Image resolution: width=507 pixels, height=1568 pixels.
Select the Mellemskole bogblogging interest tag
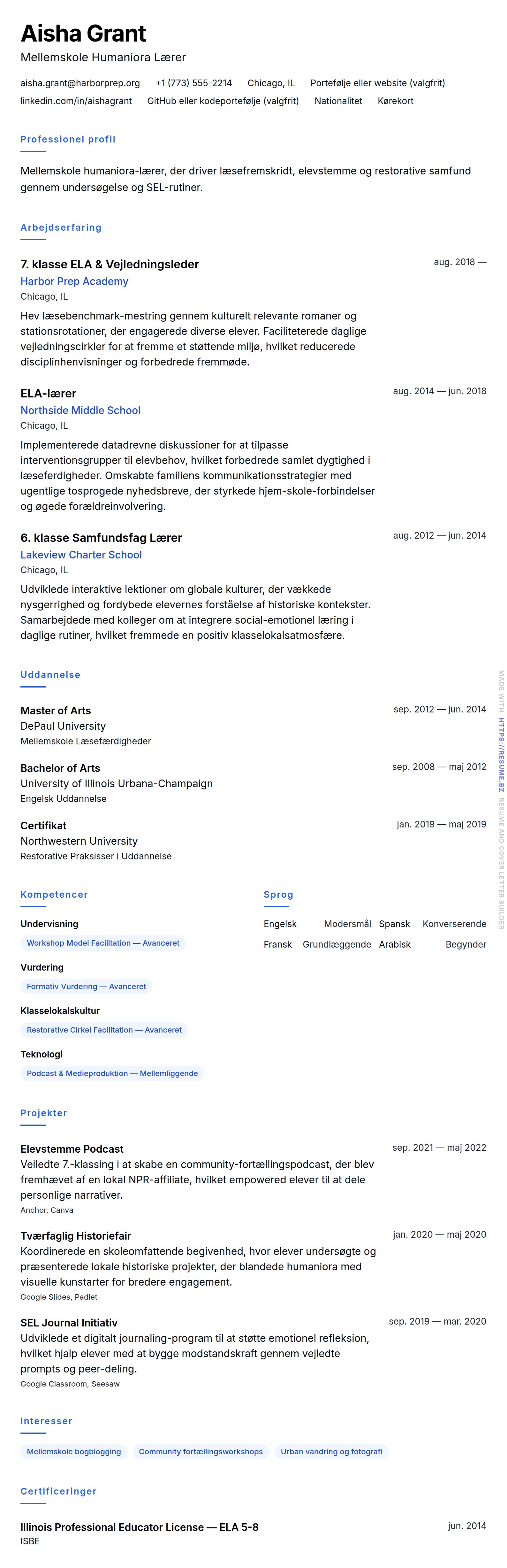tap(74, 1452)
